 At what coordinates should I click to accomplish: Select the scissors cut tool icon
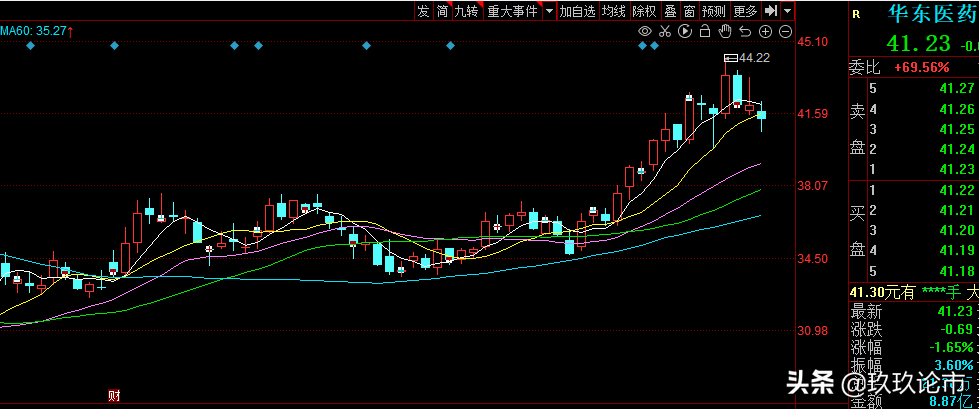click(x=665, y=31)
